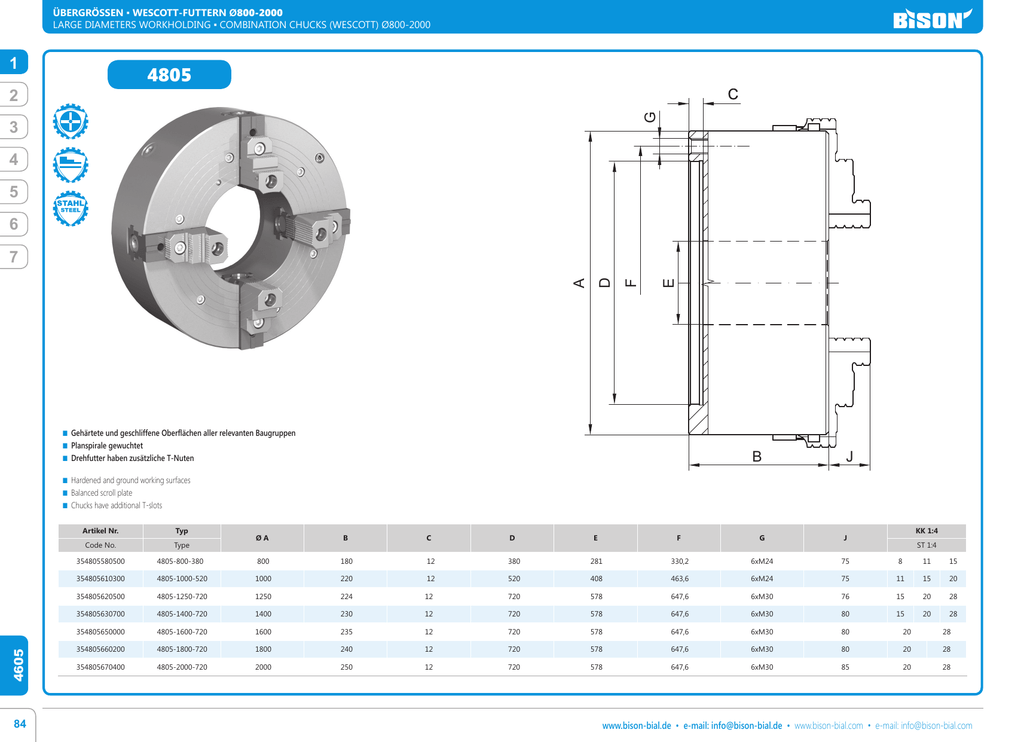This screenshot has height=742, width=1024.
Task: Click the blue 4805 model badge
Action: (169, 75)
